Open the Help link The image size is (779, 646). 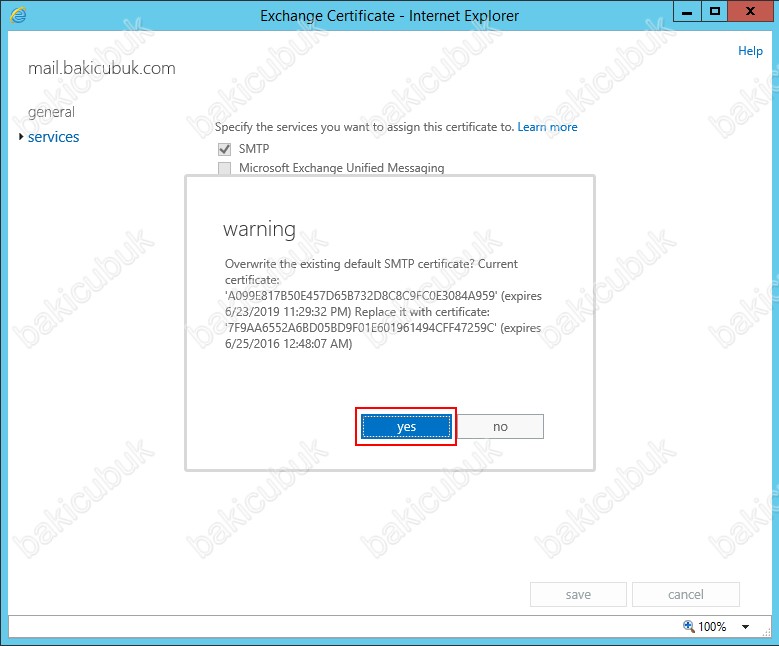point(750,51)
